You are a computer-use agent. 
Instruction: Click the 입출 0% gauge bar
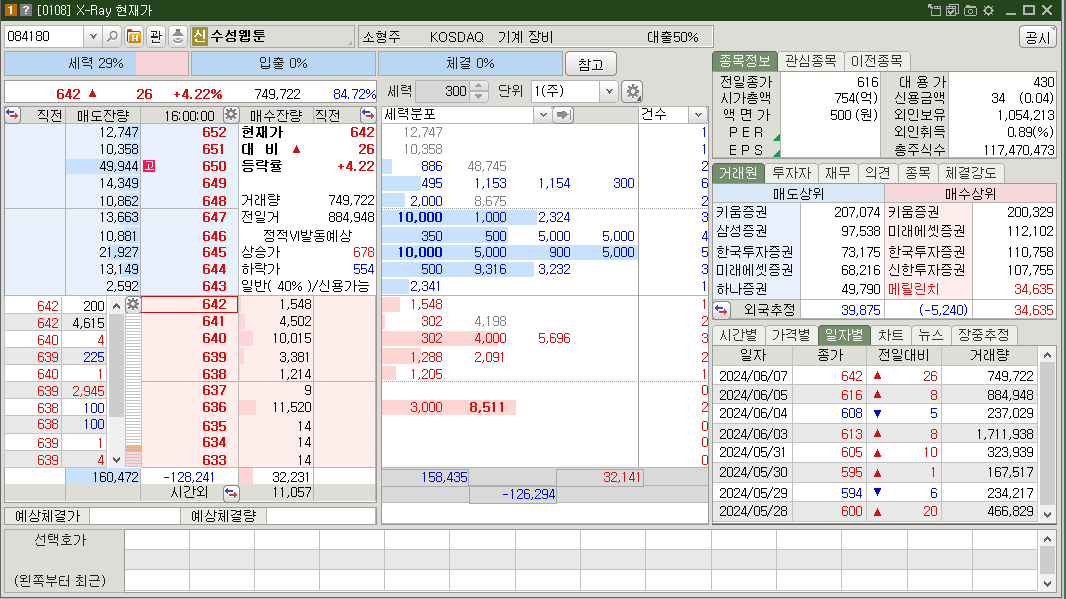283,63
